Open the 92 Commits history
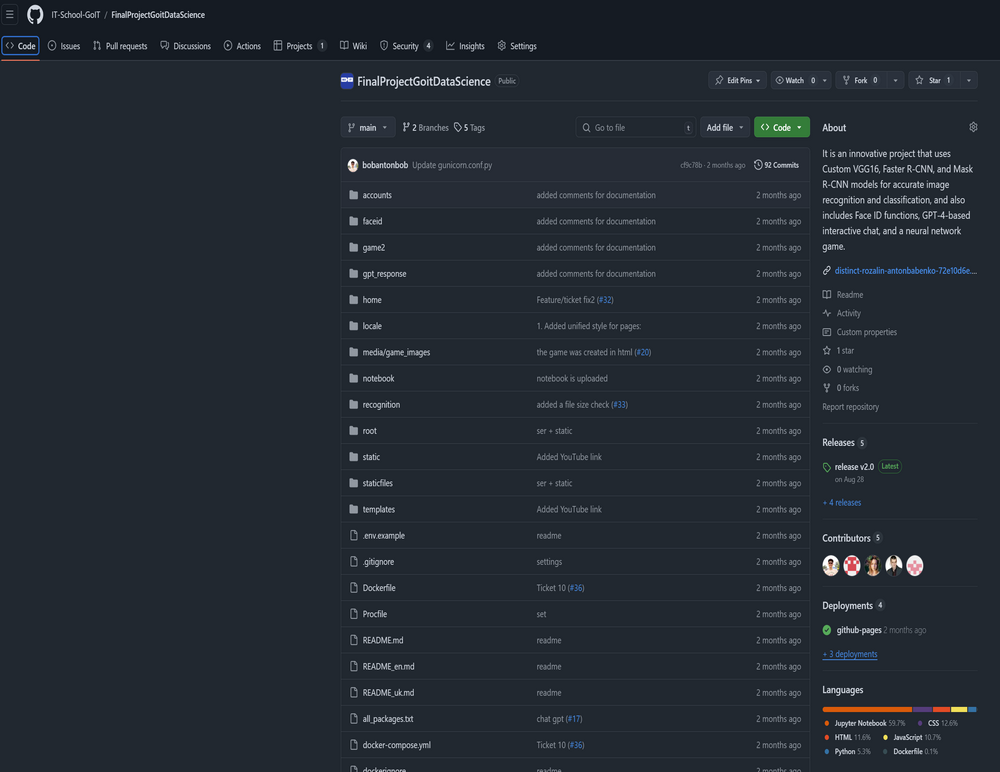1000x772 pixels. click(776, 165)
